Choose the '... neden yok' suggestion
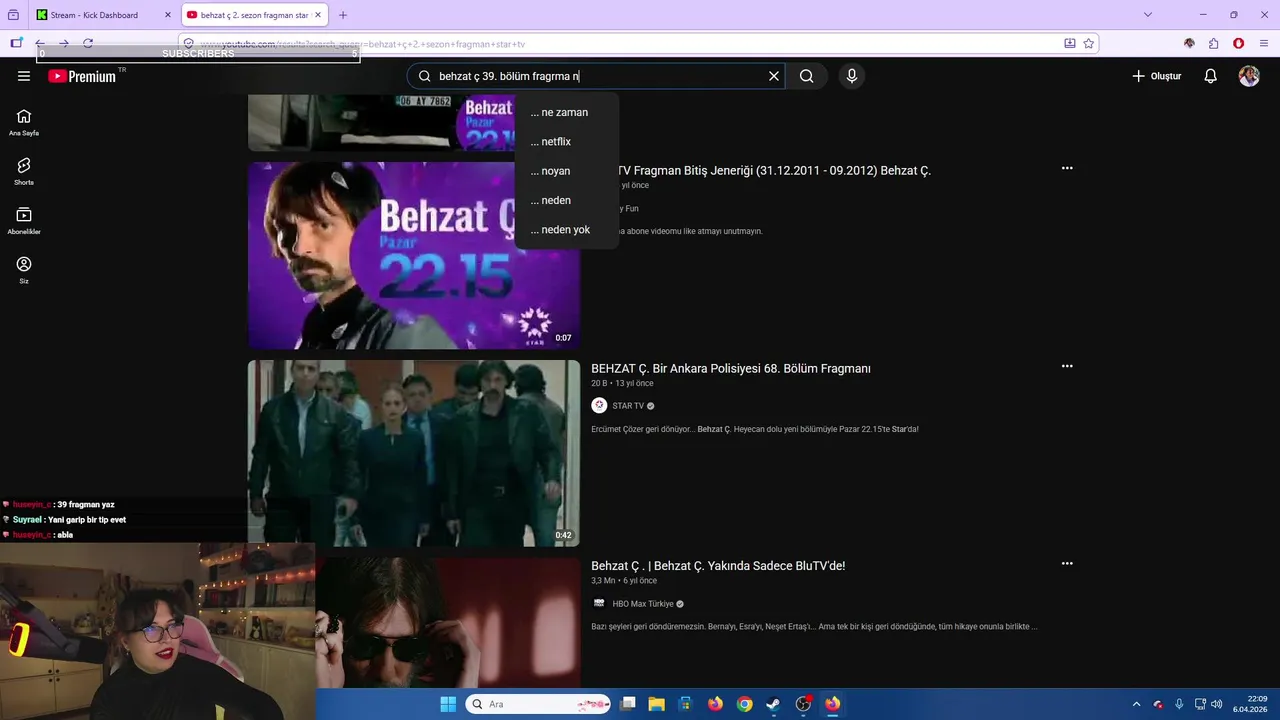This screenshot has width=1280, height=720. tap(567, 229)
